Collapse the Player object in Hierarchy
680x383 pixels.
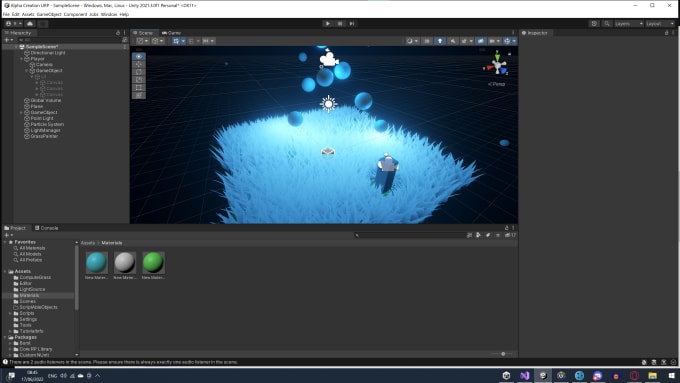(x=21, y=59)
